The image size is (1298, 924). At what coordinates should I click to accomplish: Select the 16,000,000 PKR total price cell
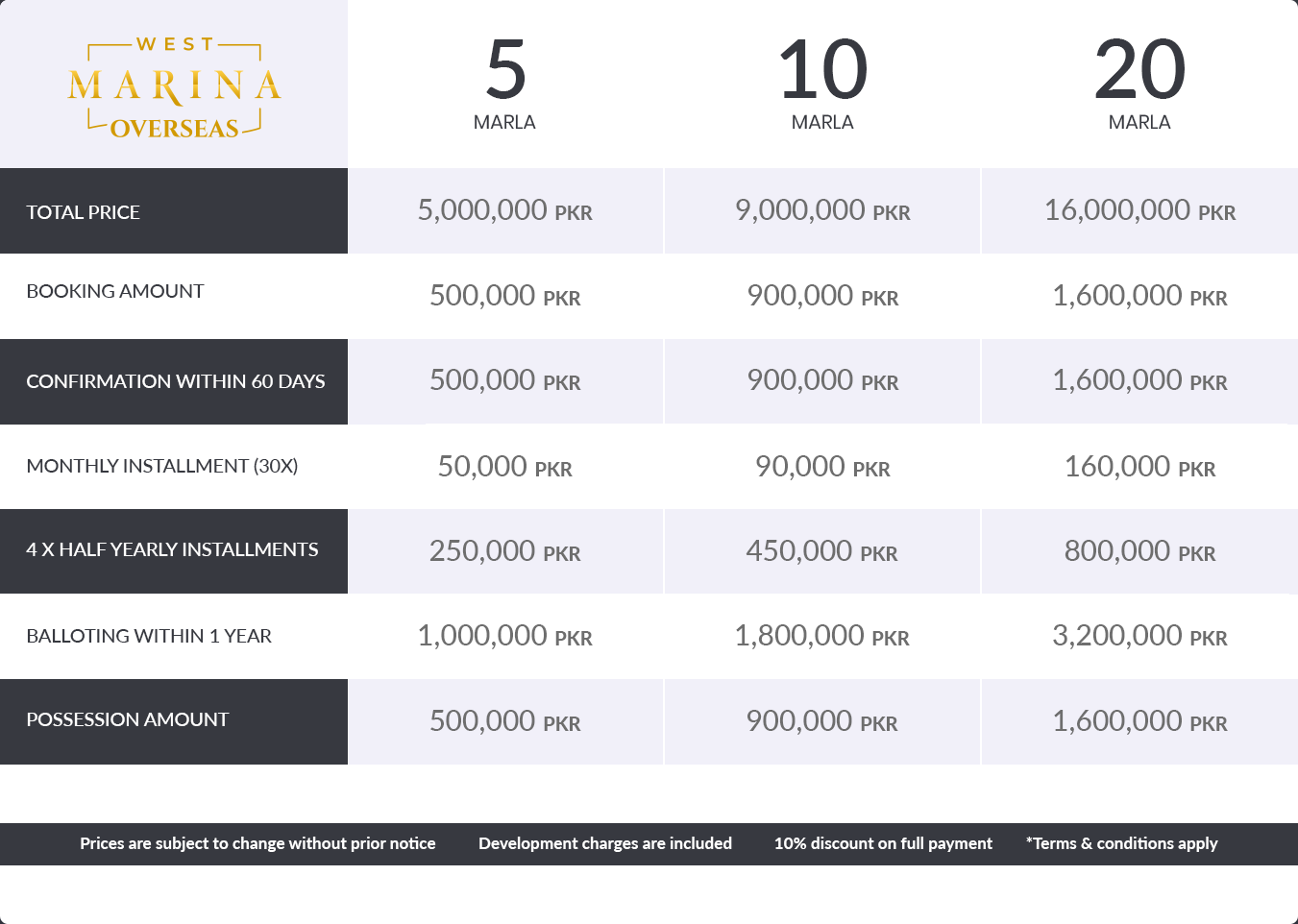1139,210
